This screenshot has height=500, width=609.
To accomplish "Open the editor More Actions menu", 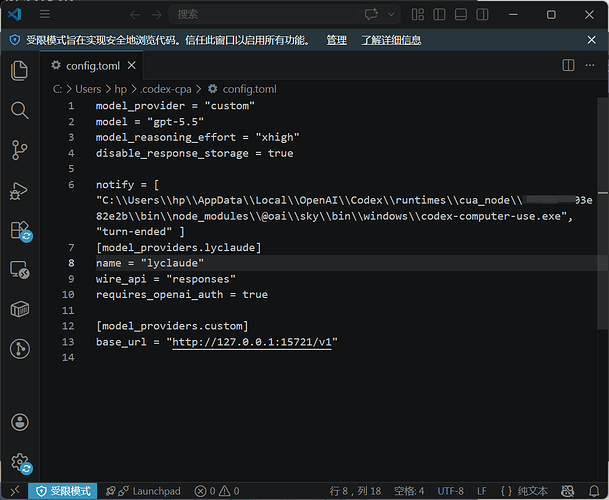I will pyautogui.click(x=590, y=65).
